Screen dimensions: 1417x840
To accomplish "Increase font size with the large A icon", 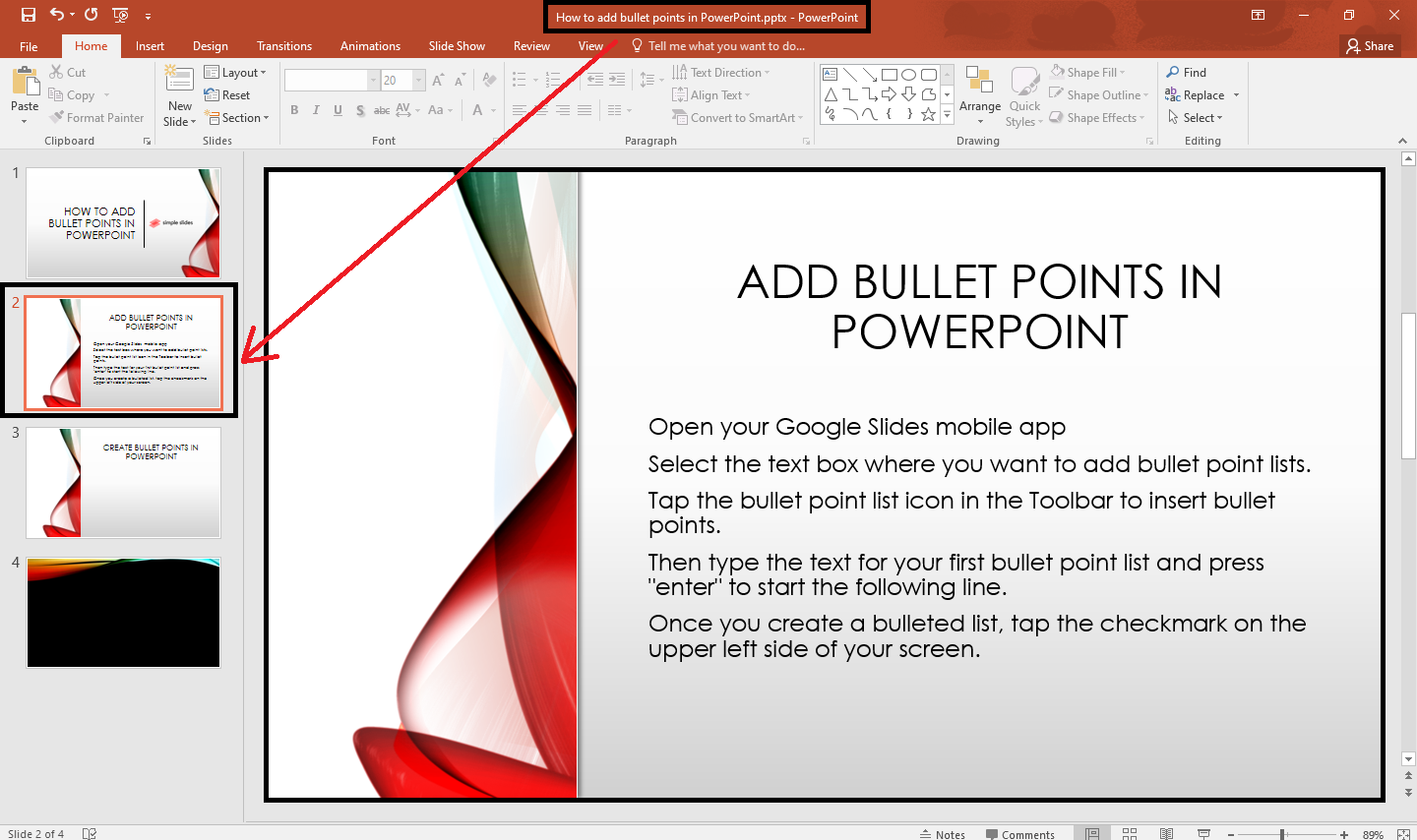I will click(x=438, y=81).
